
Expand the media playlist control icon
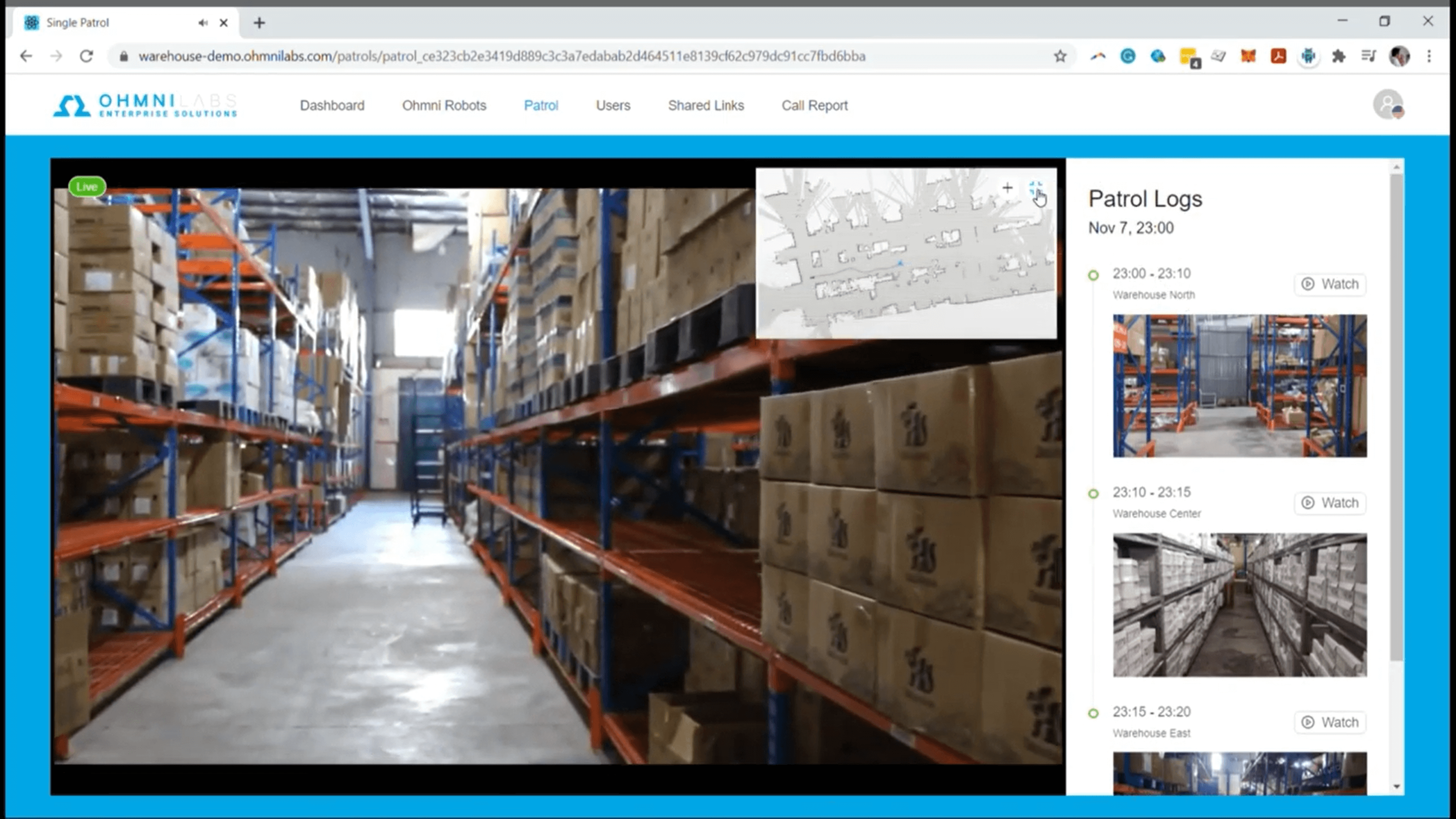pyautogui.click(x=1368, y=56)
